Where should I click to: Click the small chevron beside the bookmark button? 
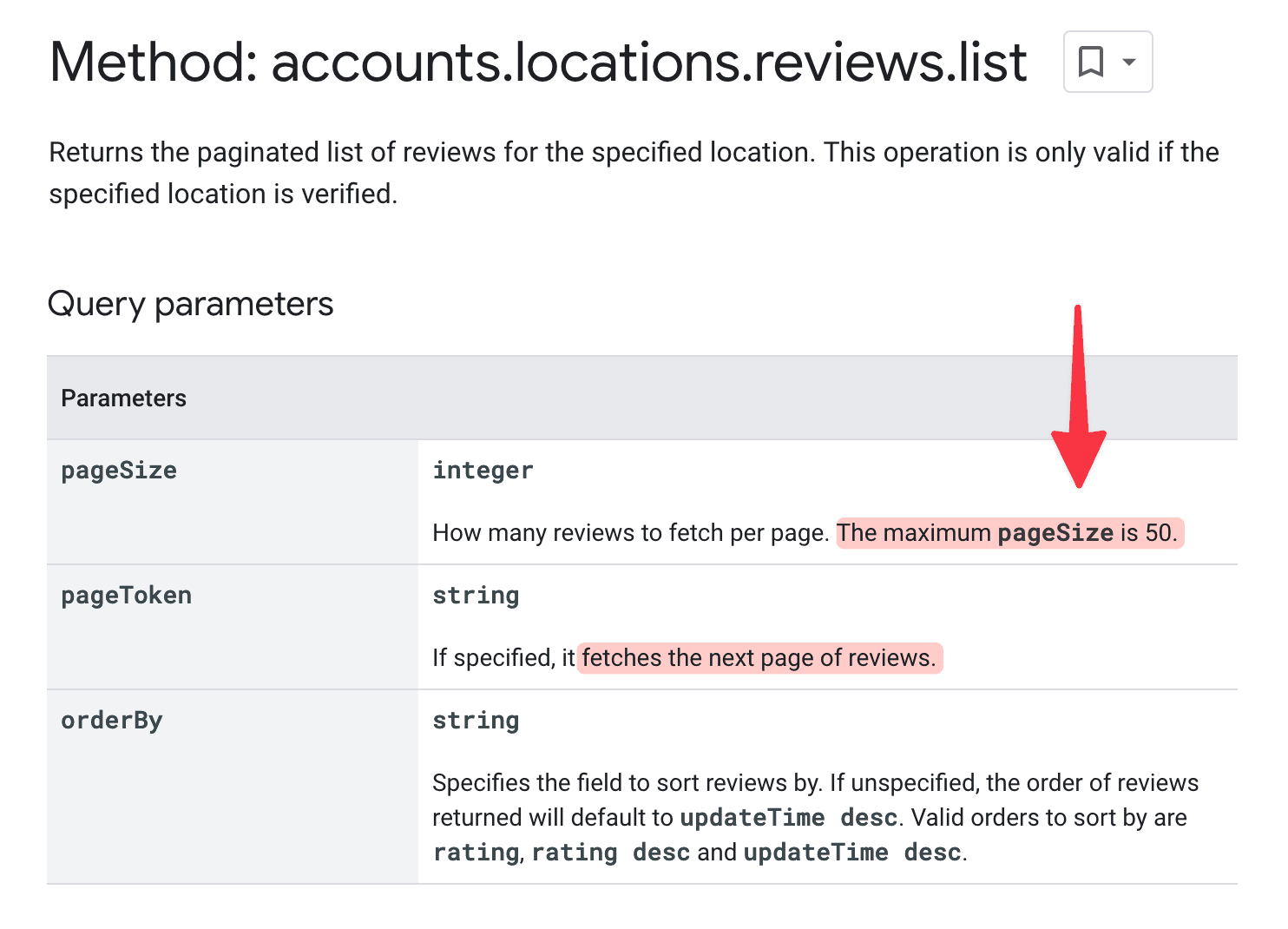[1129, 62]
